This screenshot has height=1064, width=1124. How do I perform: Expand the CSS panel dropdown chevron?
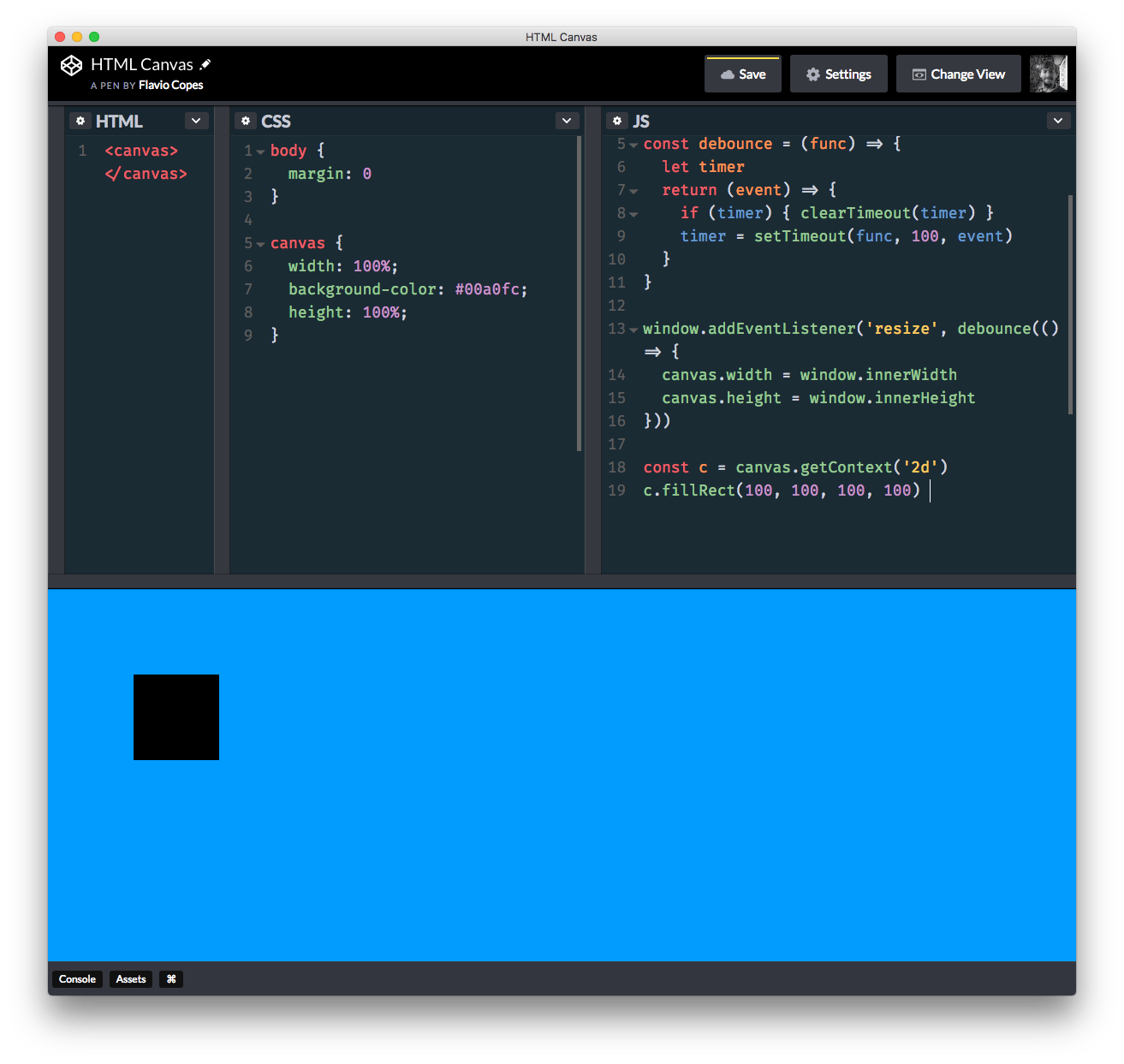[567, 121]
